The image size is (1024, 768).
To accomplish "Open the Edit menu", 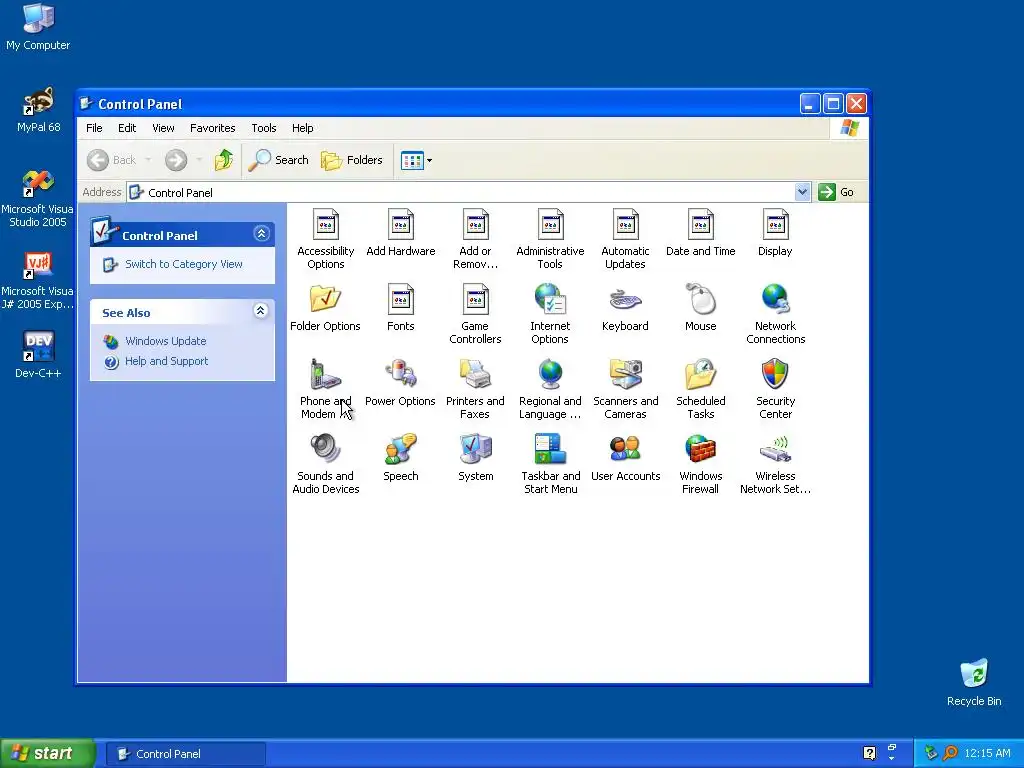I will [127, 128].
